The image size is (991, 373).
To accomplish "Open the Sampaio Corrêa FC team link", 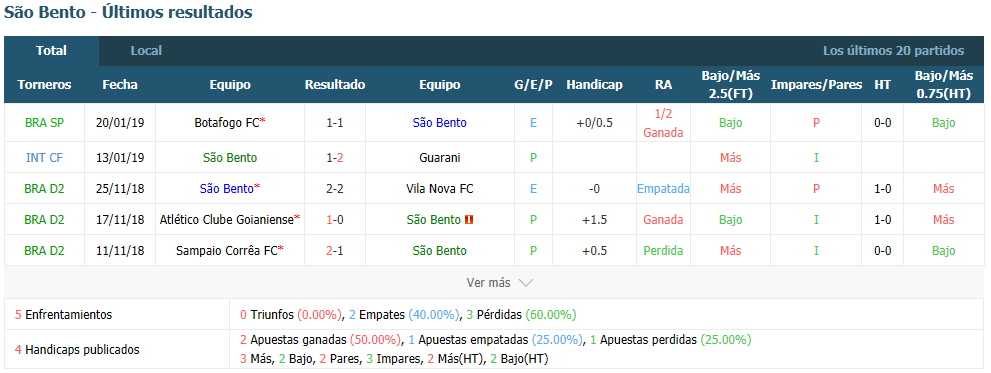I will pos(228,251).
